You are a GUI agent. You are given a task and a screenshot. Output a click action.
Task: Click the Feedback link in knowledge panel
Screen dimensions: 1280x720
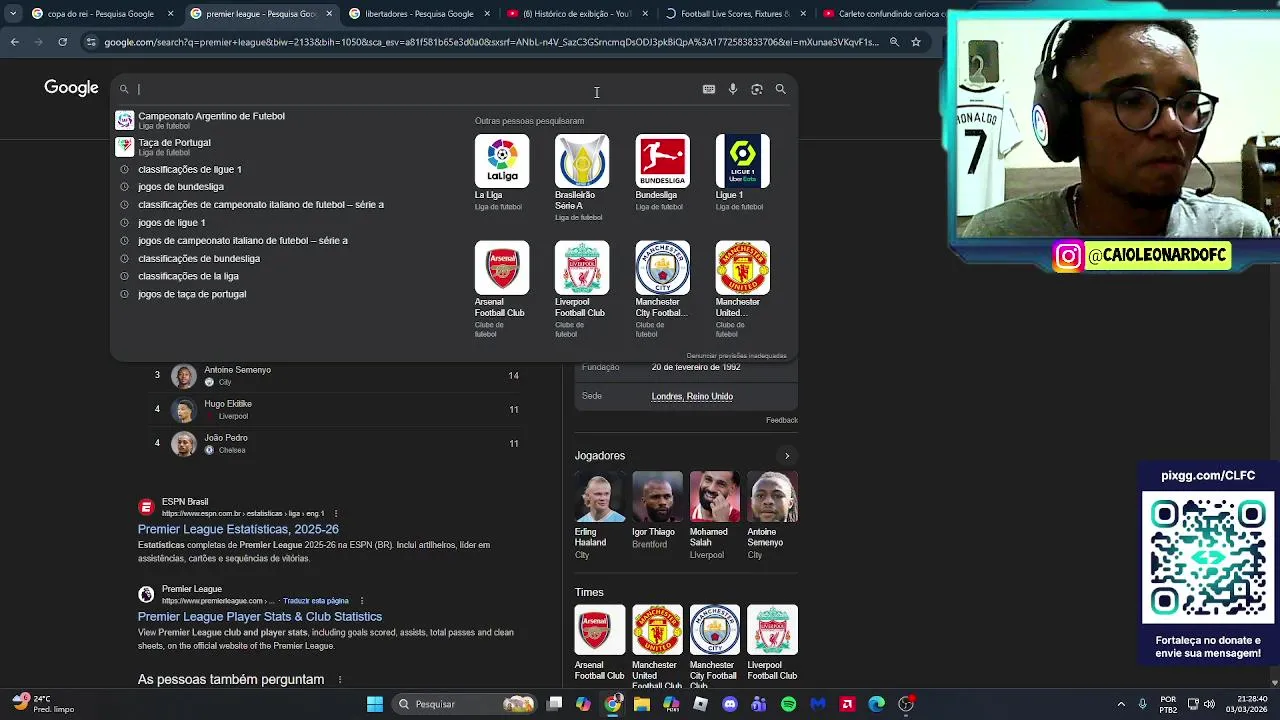coord(782,420)
